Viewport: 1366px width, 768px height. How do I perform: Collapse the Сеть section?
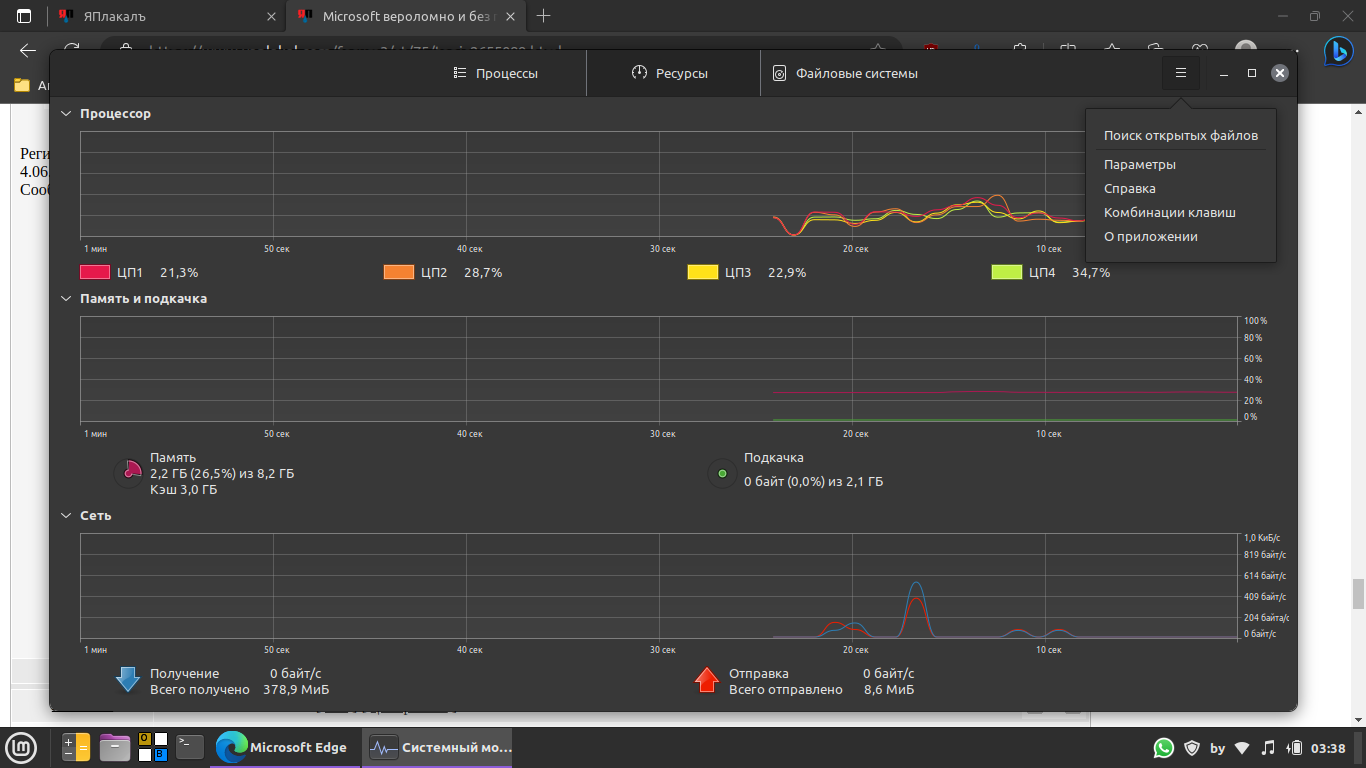[67, 516]
